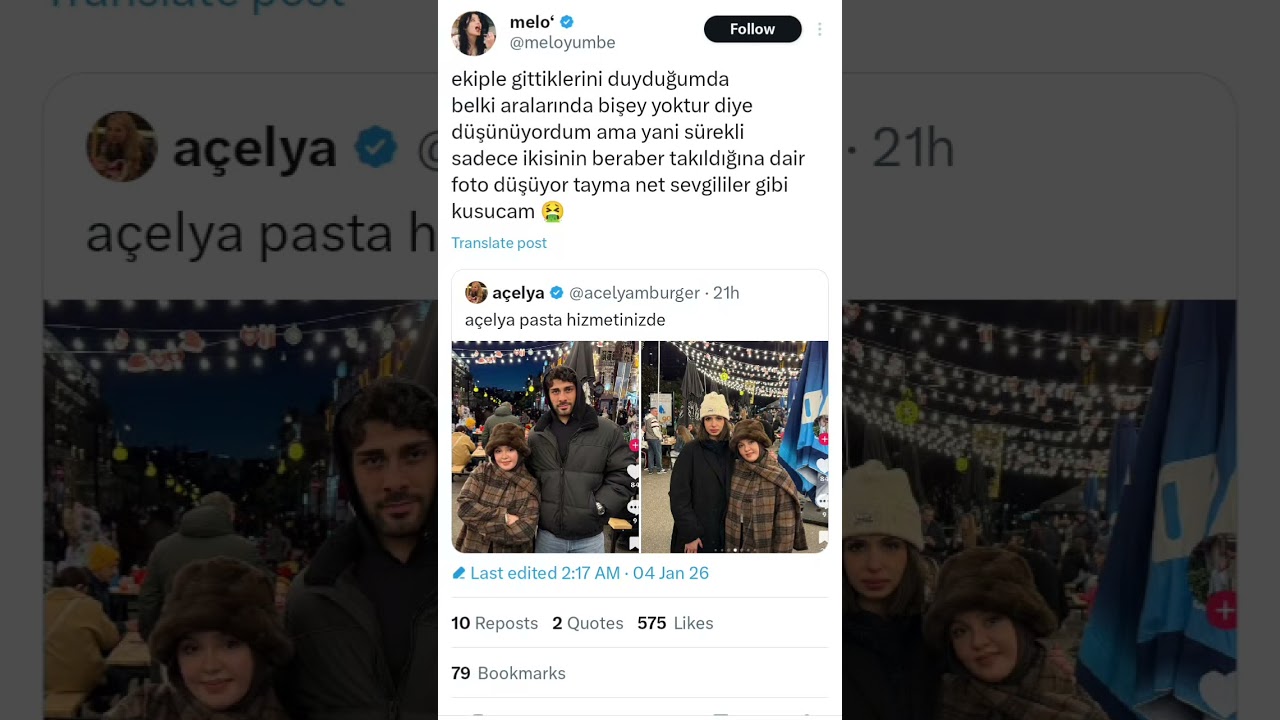Show the 10 Reposts list
The image size is (1280, 720).
pos(494,623)
